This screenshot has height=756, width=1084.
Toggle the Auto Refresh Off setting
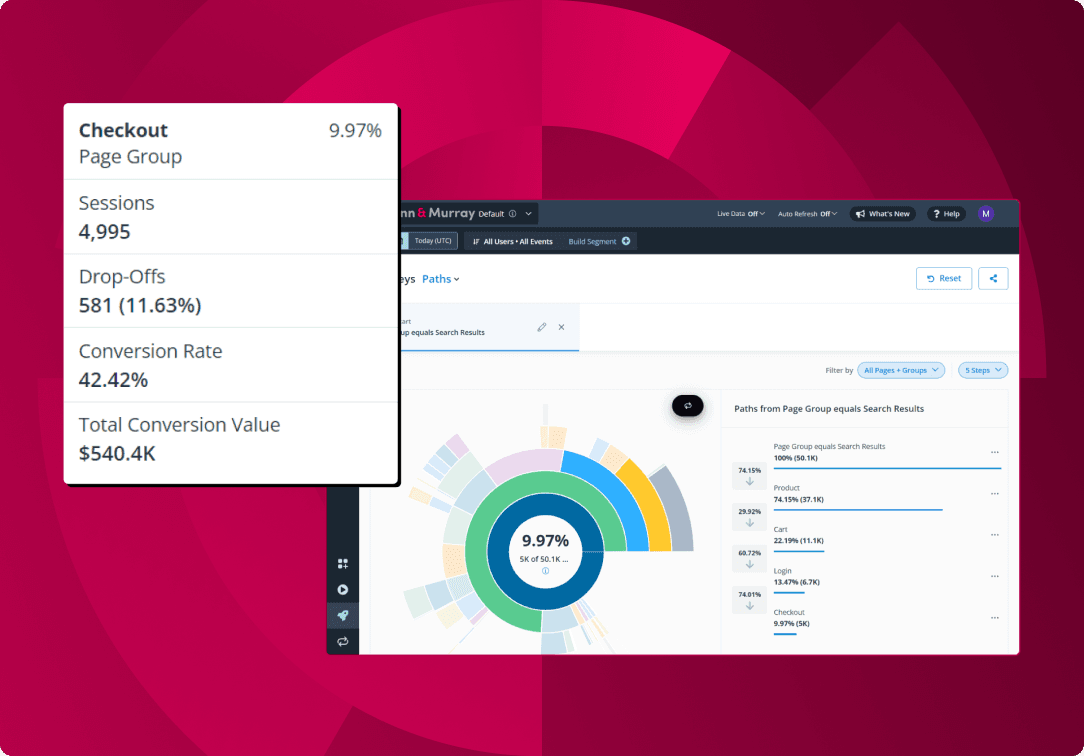pos(808,214)
